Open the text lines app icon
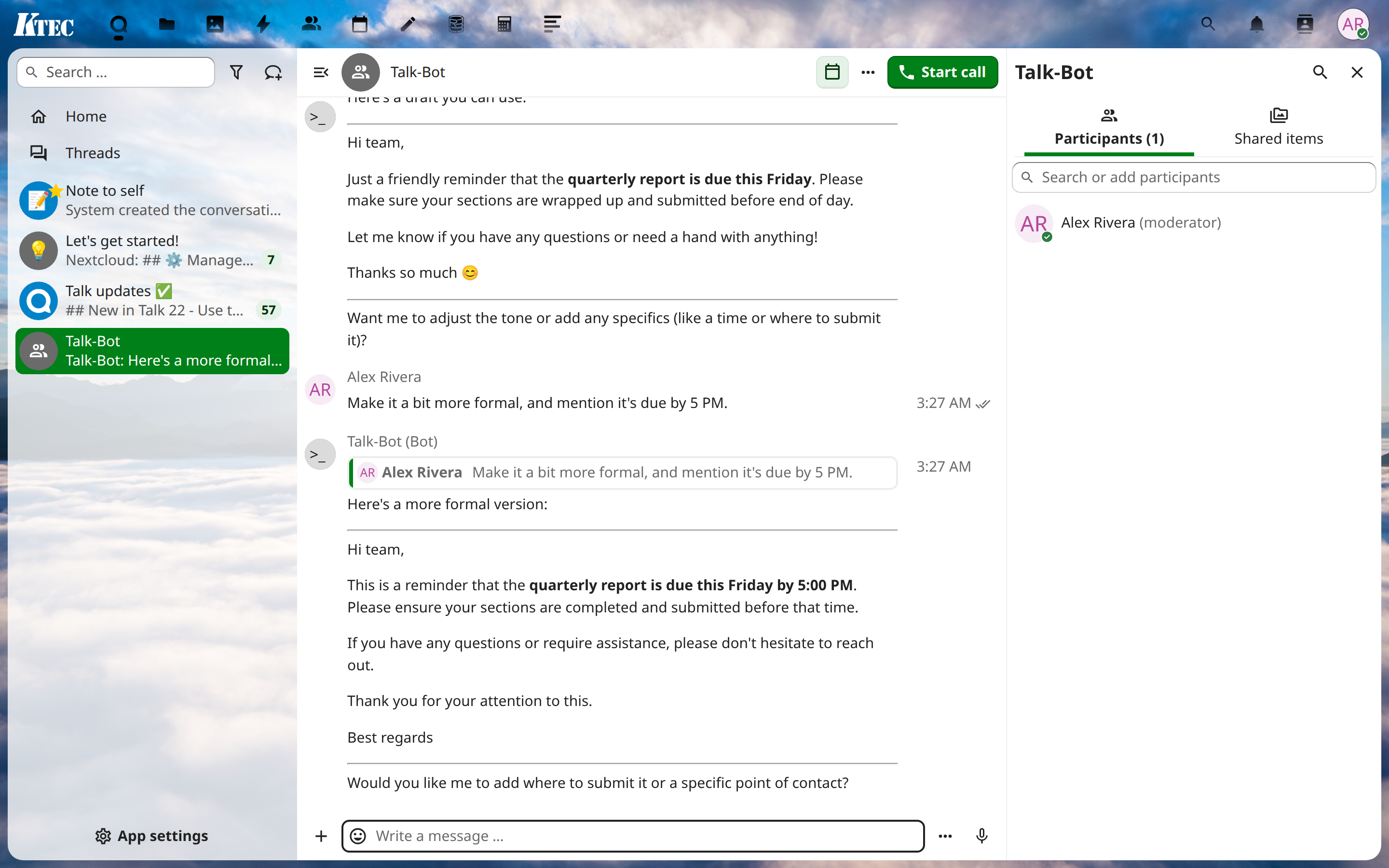 (552, 24)
